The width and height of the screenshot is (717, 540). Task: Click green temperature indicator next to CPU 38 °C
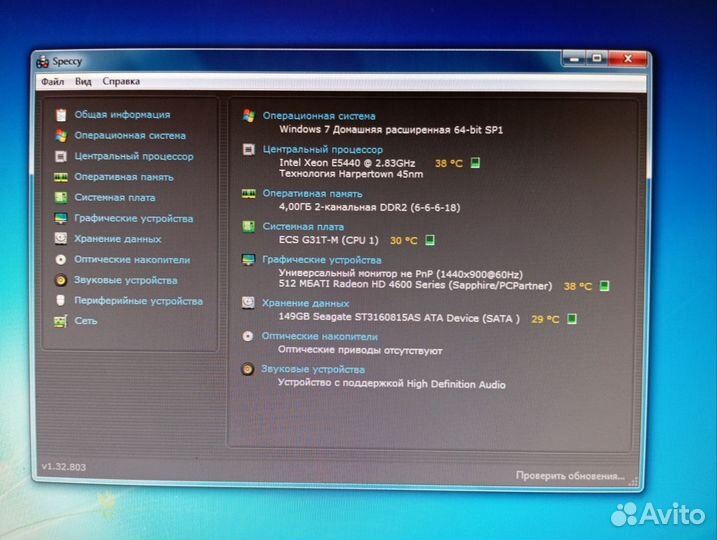[x=475, y=163]
